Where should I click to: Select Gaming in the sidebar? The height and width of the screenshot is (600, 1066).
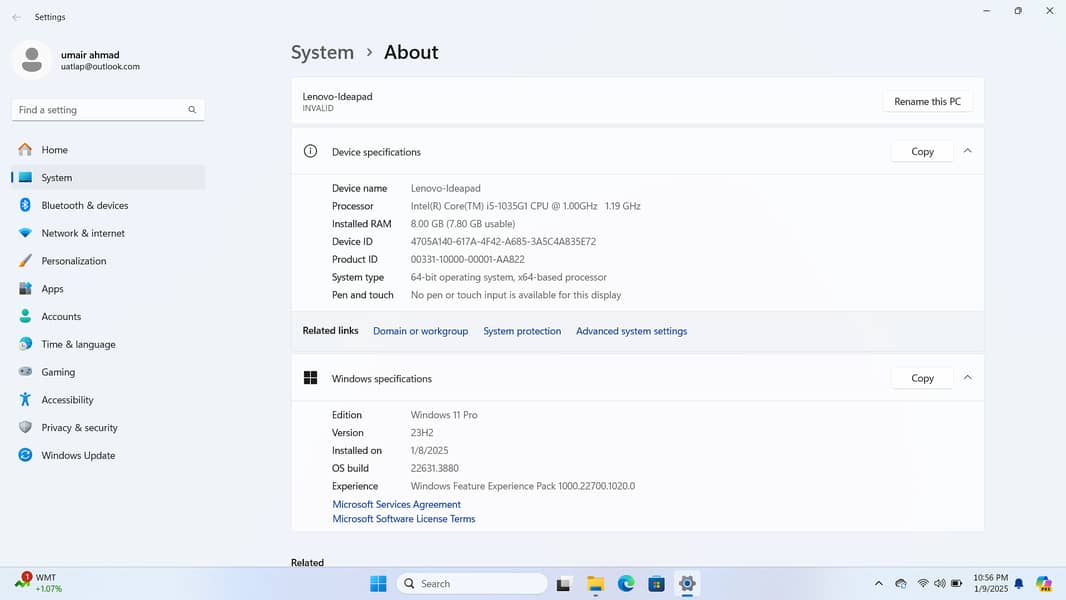coord(57,372)
